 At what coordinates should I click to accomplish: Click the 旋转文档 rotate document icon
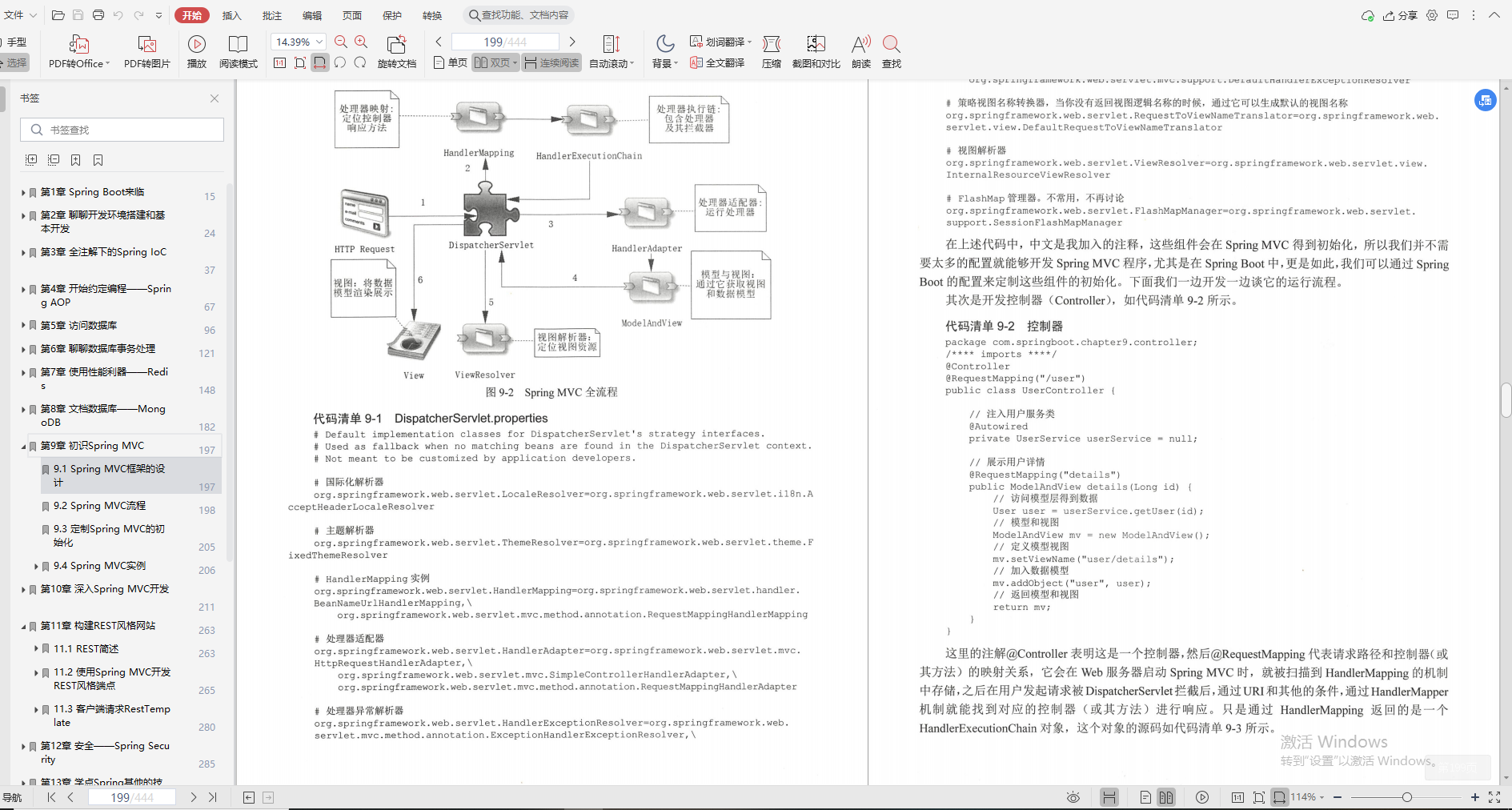pos(396,51)
